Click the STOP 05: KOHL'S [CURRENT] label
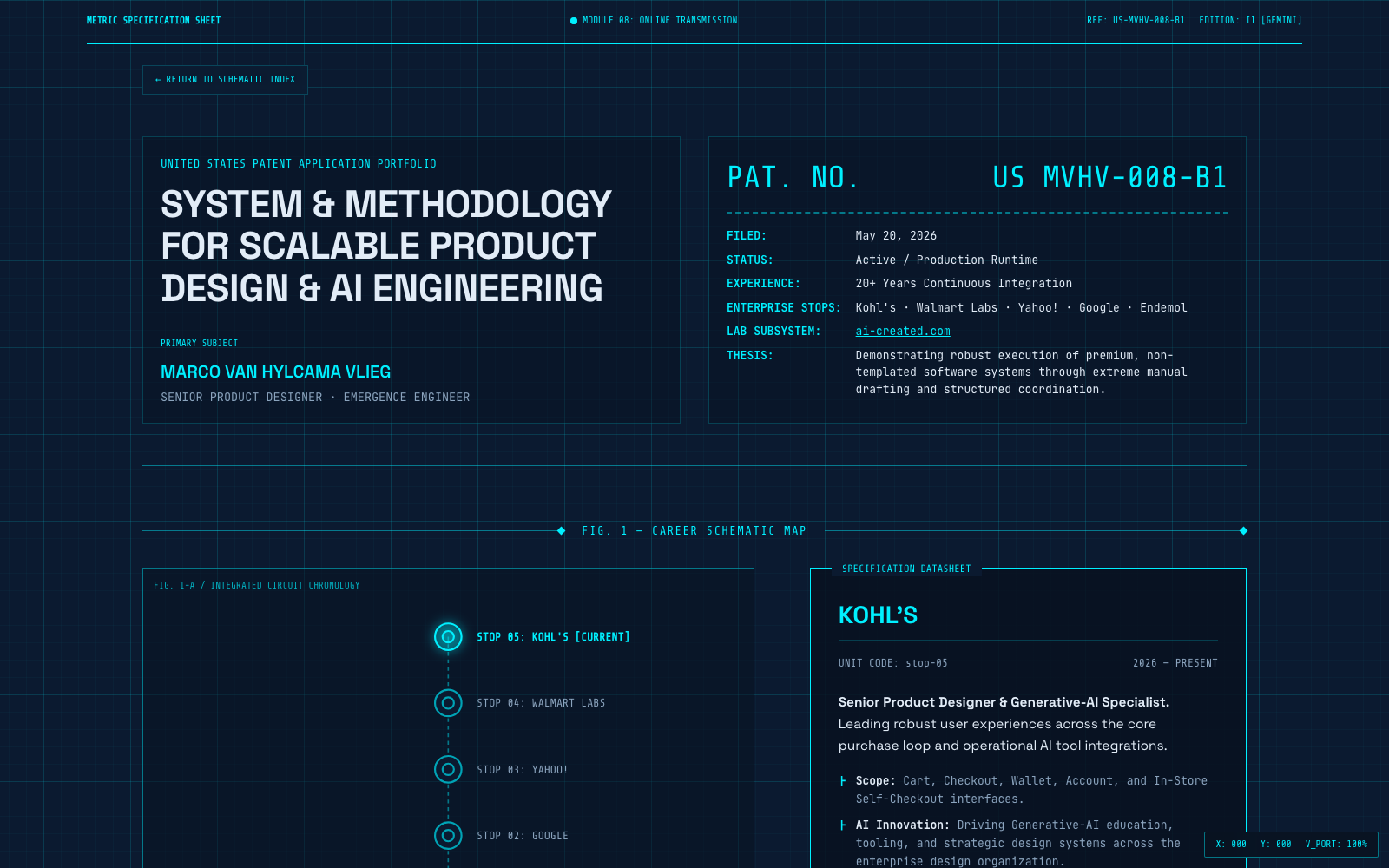The height and width of the screenshot is (868, 1389). click(x=553, y=637)
